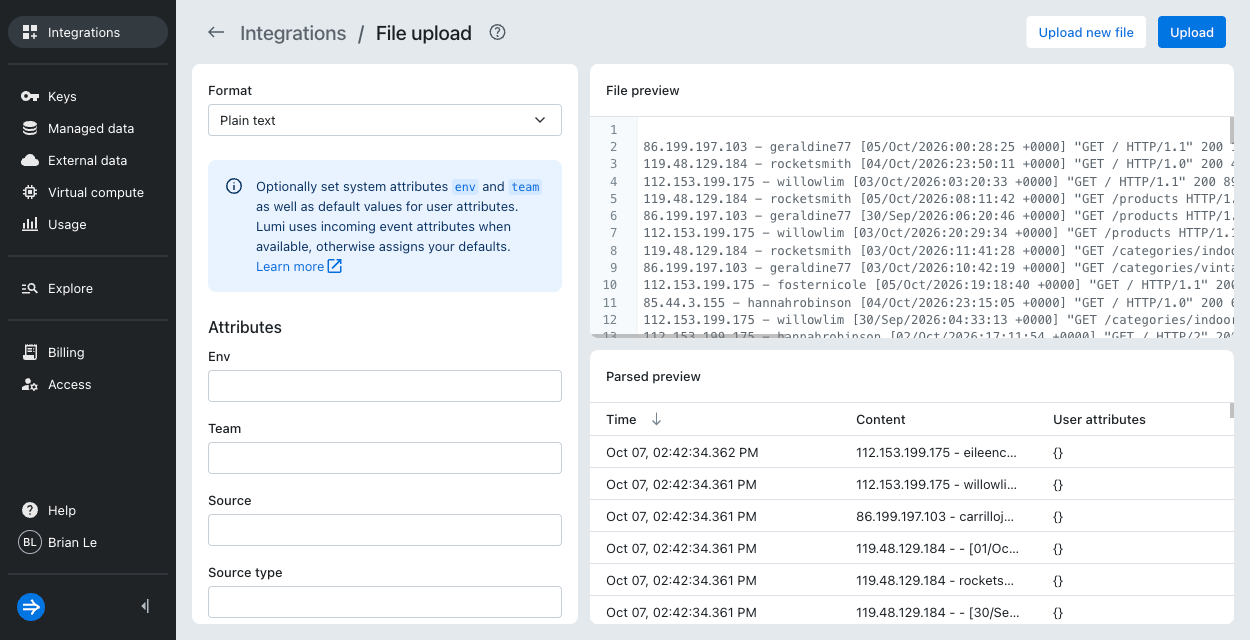The image size is (1250, 640).
Task: Click line 10 fosternicole in File preview
Action: coord(938,284)
